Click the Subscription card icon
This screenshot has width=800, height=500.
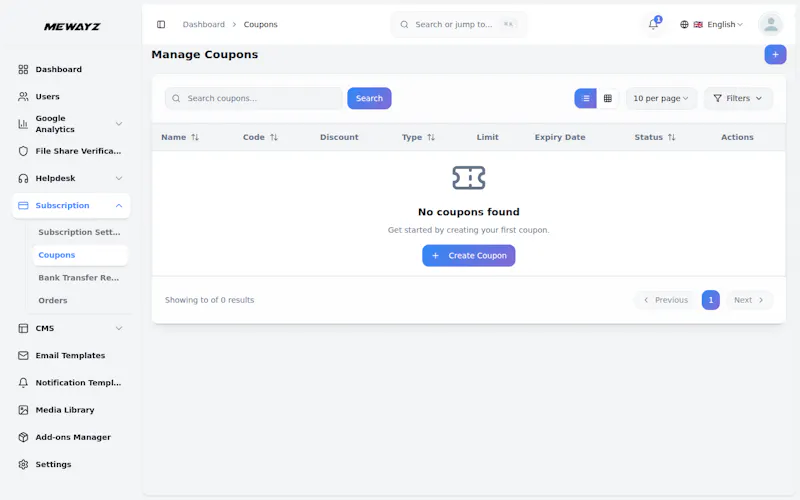[23, 206]
